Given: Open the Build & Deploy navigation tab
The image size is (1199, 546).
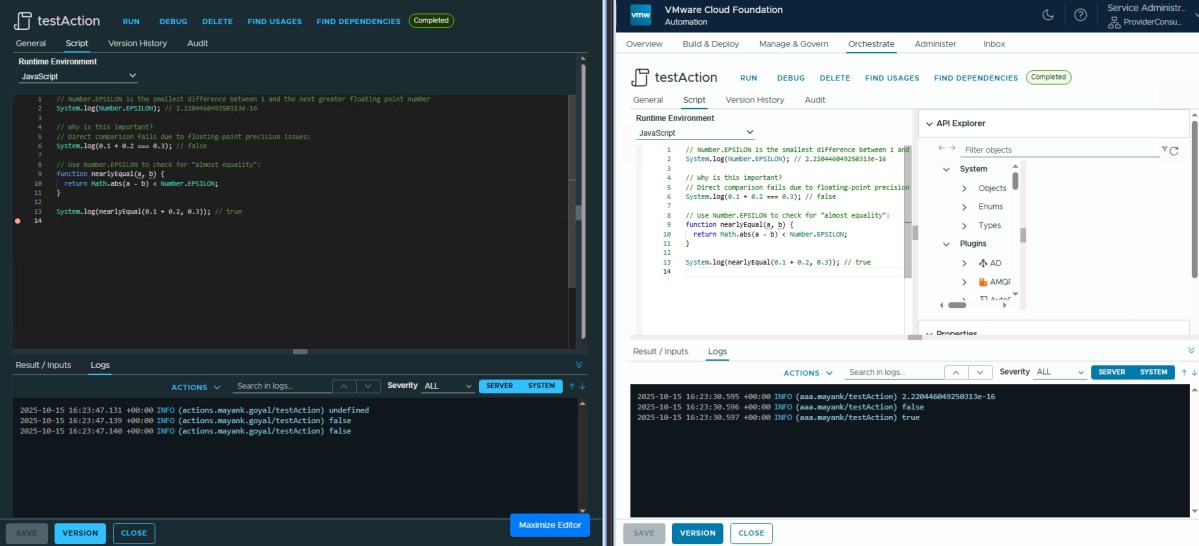Looking at the screenshot, I should tap(710, 44).
